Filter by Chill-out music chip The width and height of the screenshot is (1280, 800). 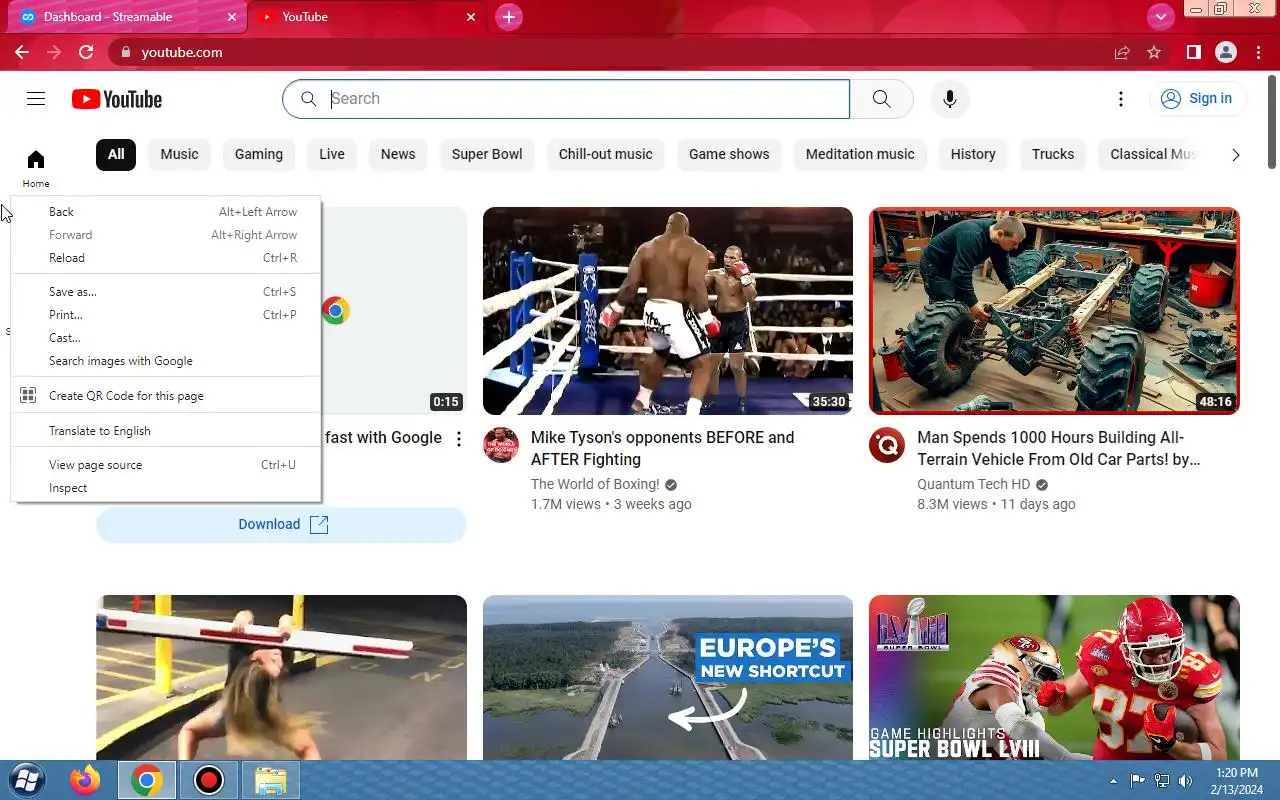605,154
